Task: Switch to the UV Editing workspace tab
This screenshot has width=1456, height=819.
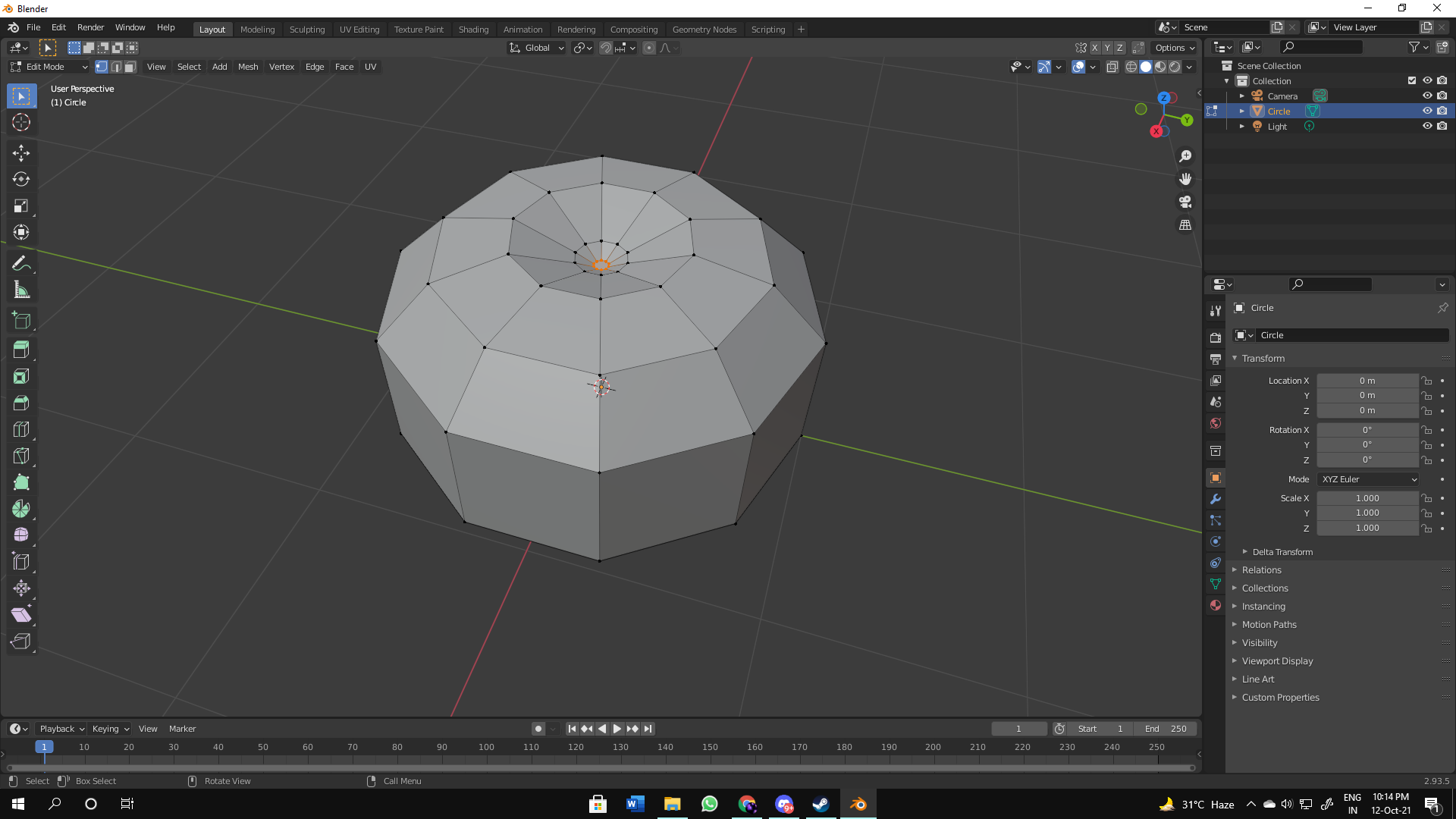Action: click(359, 30)
